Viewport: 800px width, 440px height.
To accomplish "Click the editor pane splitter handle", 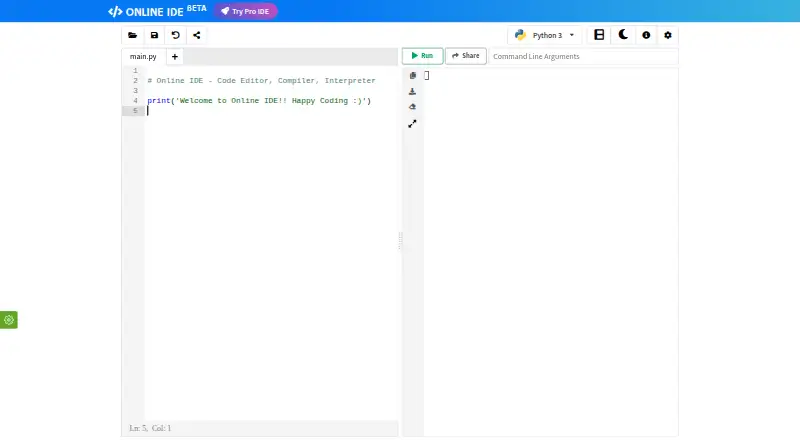I will click(x=400, y=241).
